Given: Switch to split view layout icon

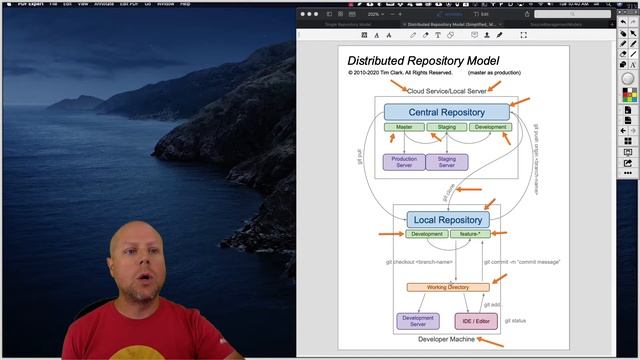Looking at the screenshot, I should [352, 14].
